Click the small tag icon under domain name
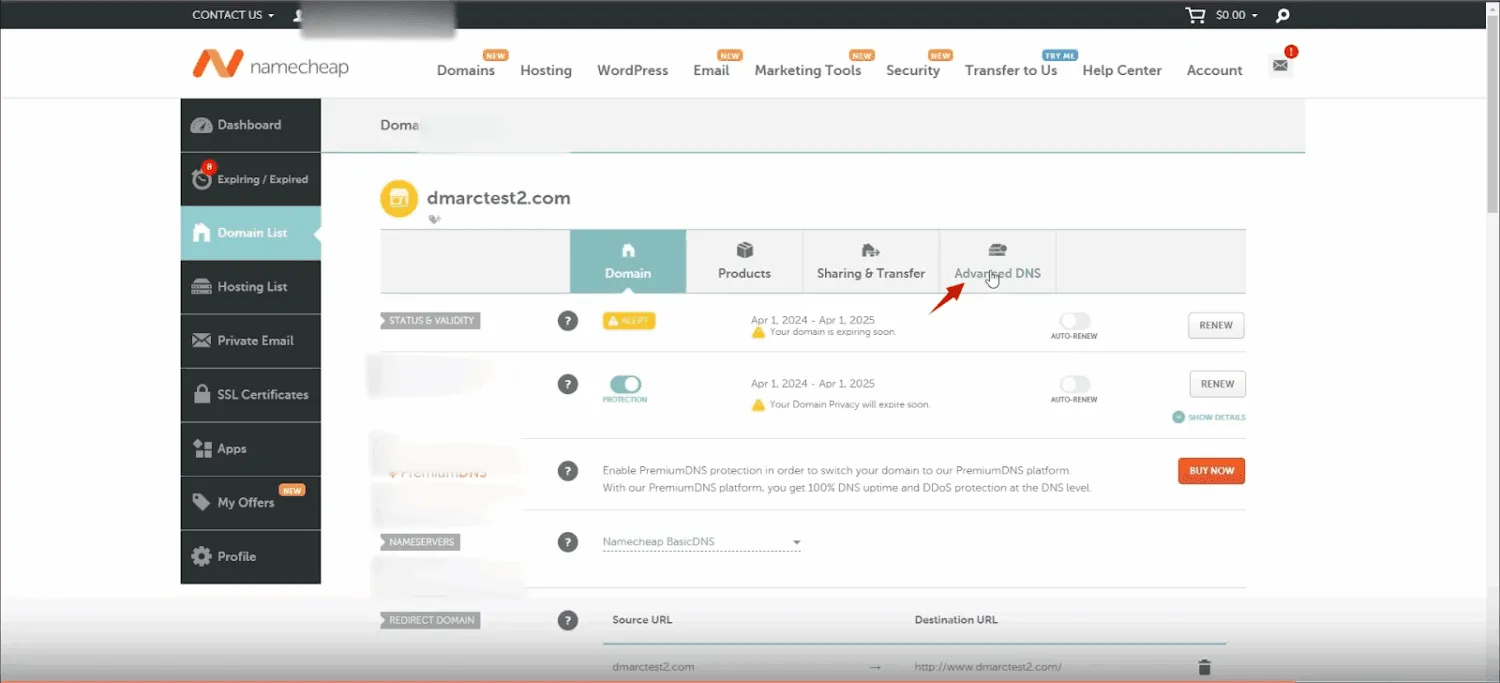 click(x=435, y=219)
